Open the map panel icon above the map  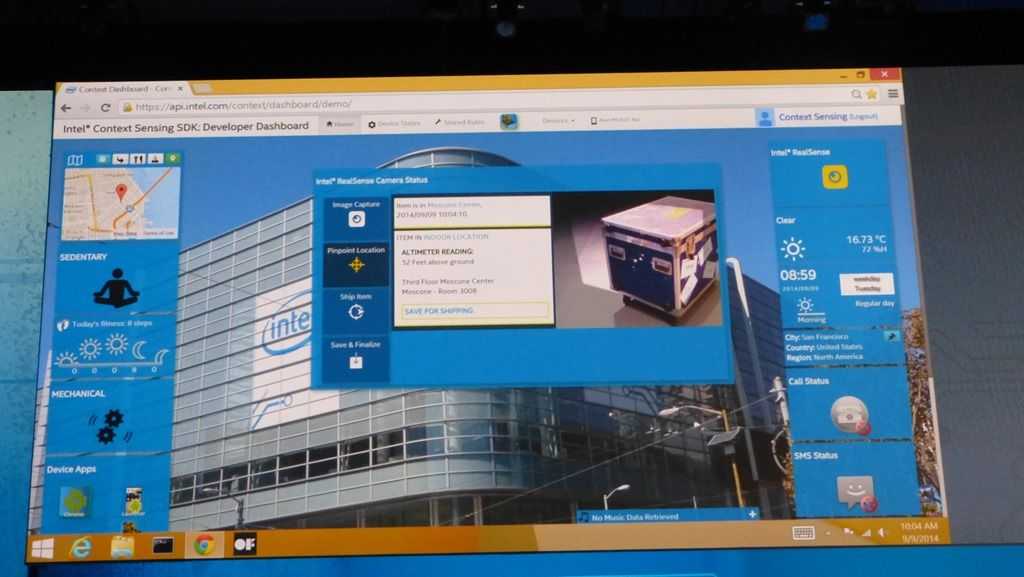[x=76, y=159]
